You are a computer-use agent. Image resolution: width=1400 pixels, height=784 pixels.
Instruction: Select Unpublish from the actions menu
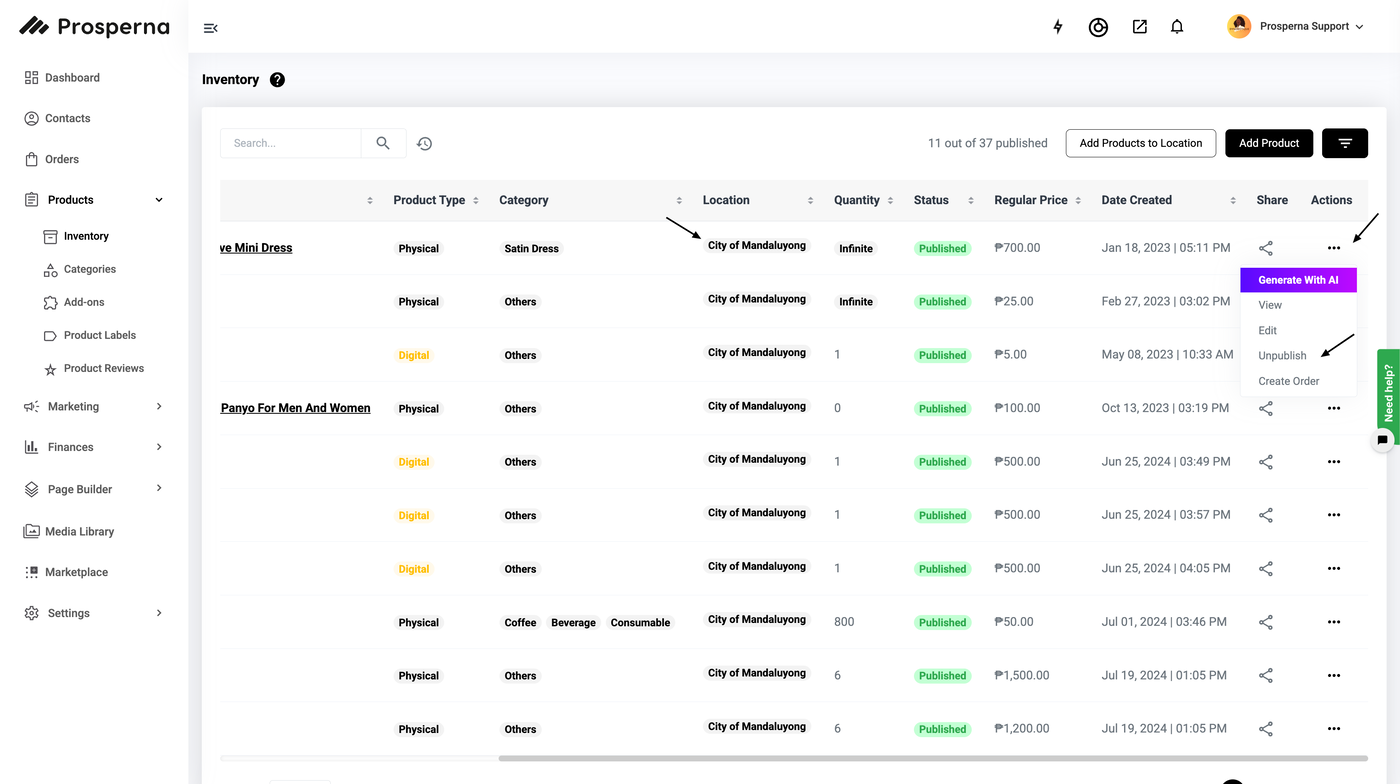pos(1282,356)
